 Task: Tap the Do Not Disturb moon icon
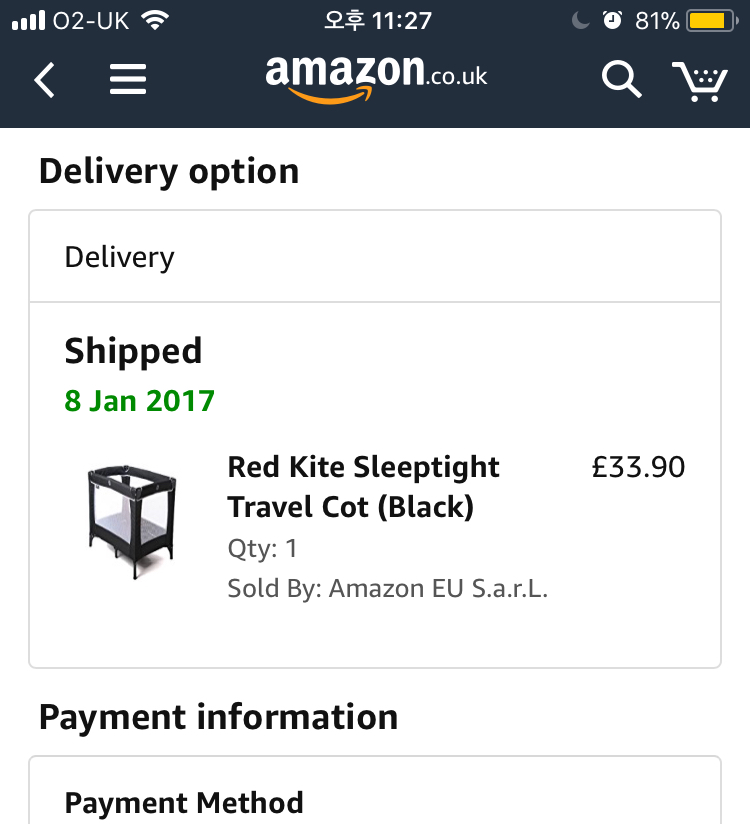click(x=581, y=20)
